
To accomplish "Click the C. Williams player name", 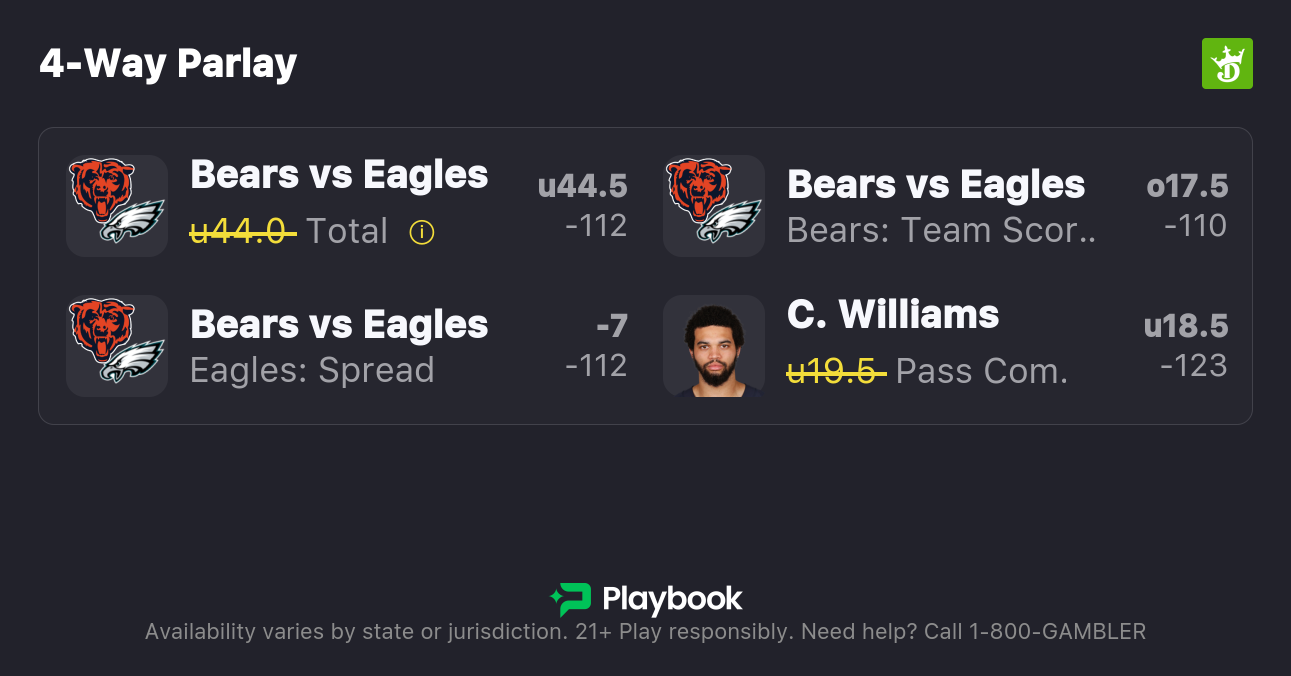I will point(893,315).
